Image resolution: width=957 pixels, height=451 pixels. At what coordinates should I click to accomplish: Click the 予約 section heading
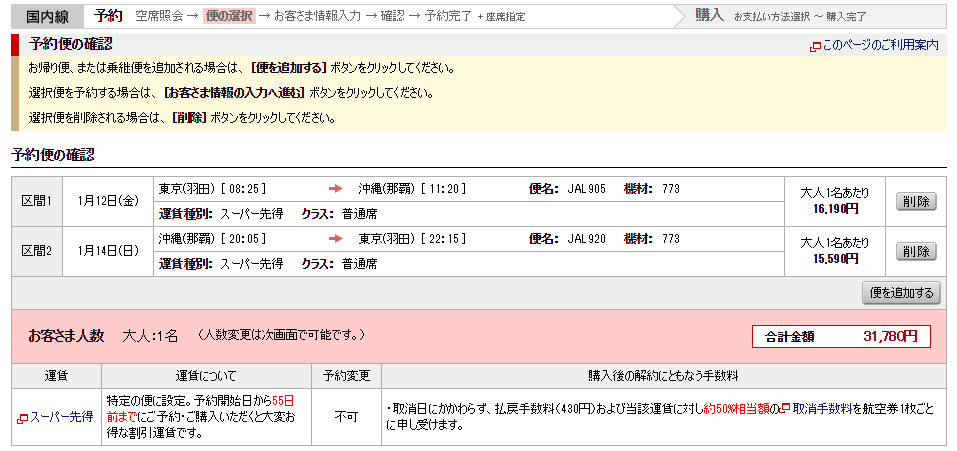(108, 16)
